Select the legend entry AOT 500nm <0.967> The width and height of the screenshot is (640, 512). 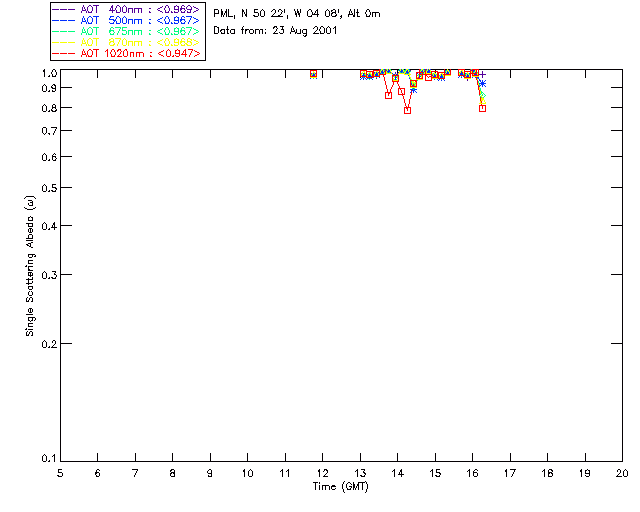126,20
